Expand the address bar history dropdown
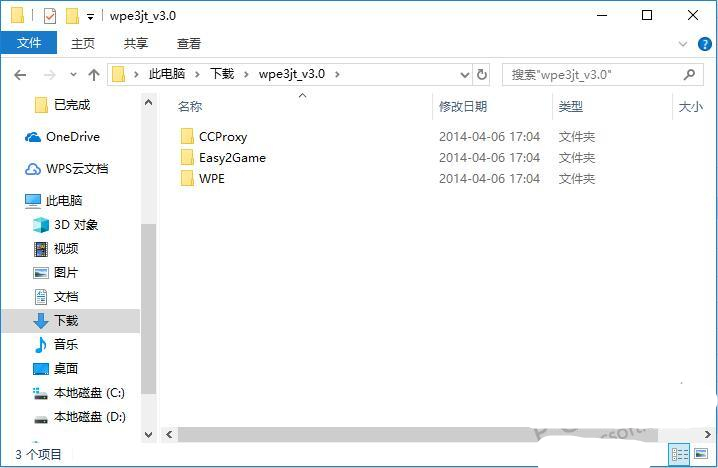 [x=464, y=75]
